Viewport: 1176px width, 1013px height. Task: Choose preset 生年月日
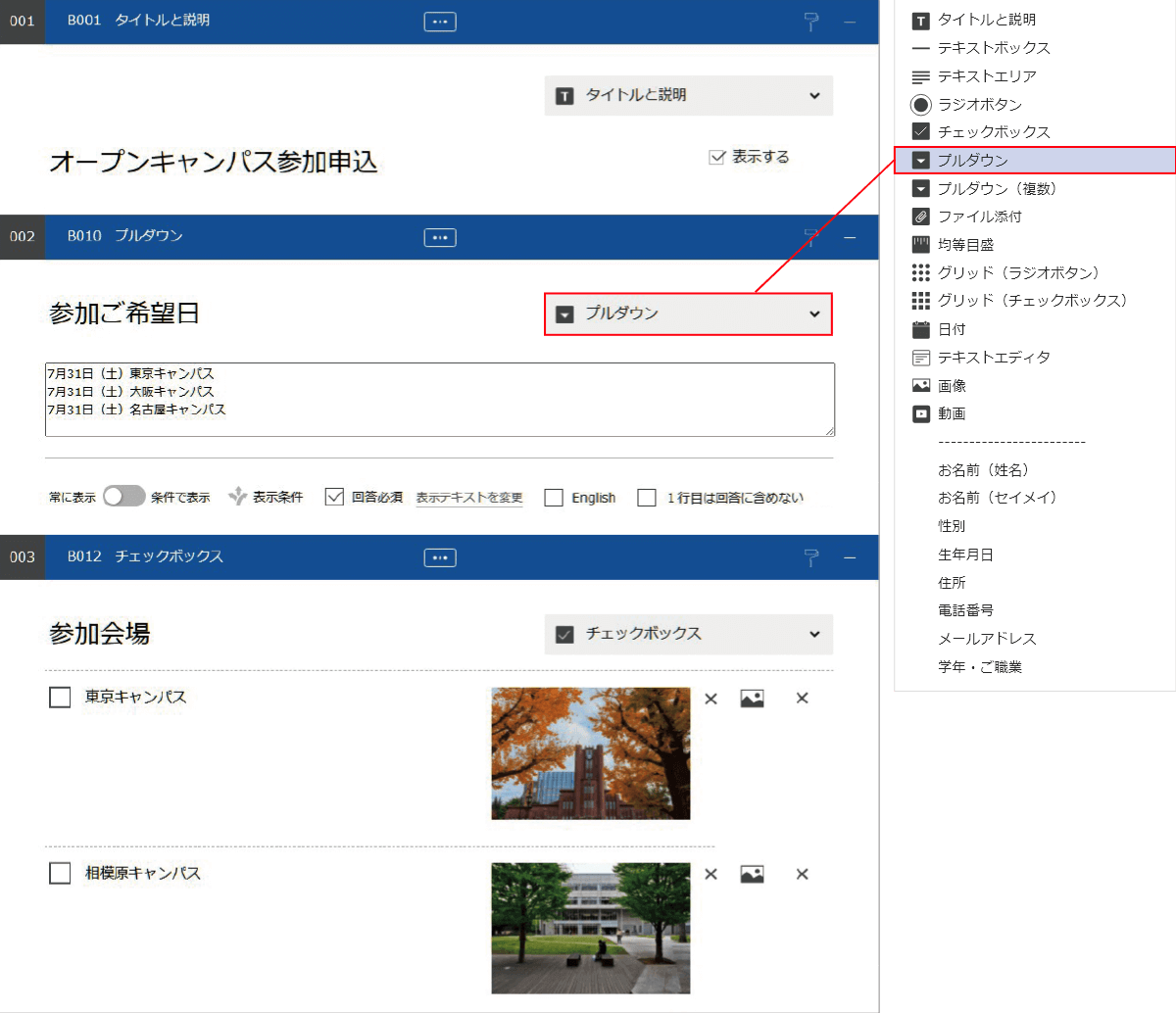coord(965,555)
